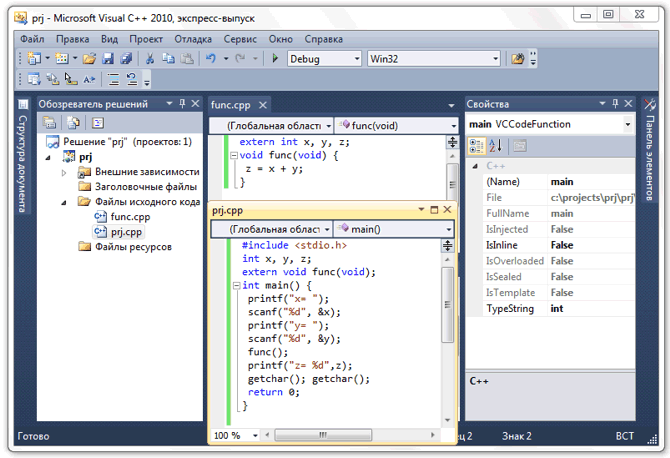Select the IsInline property row
Image resolution: width=670 pixels, height=458 pixels.
pos(559,245)
